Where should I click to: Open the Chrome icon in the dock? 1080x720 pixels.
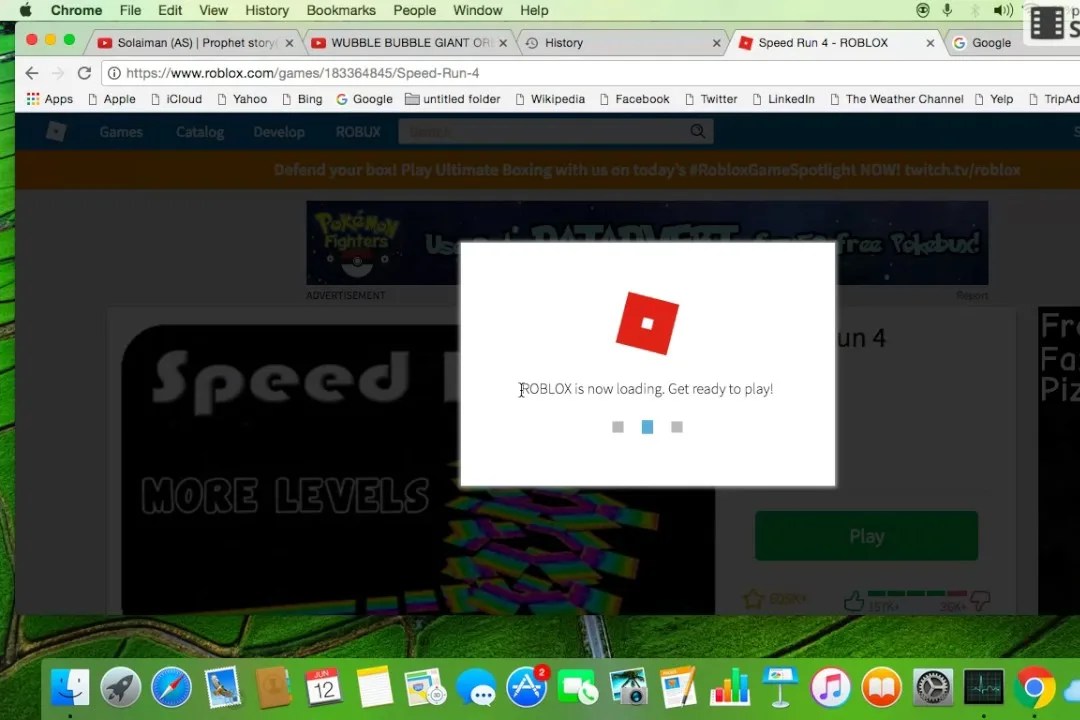tap(1034, 687)
